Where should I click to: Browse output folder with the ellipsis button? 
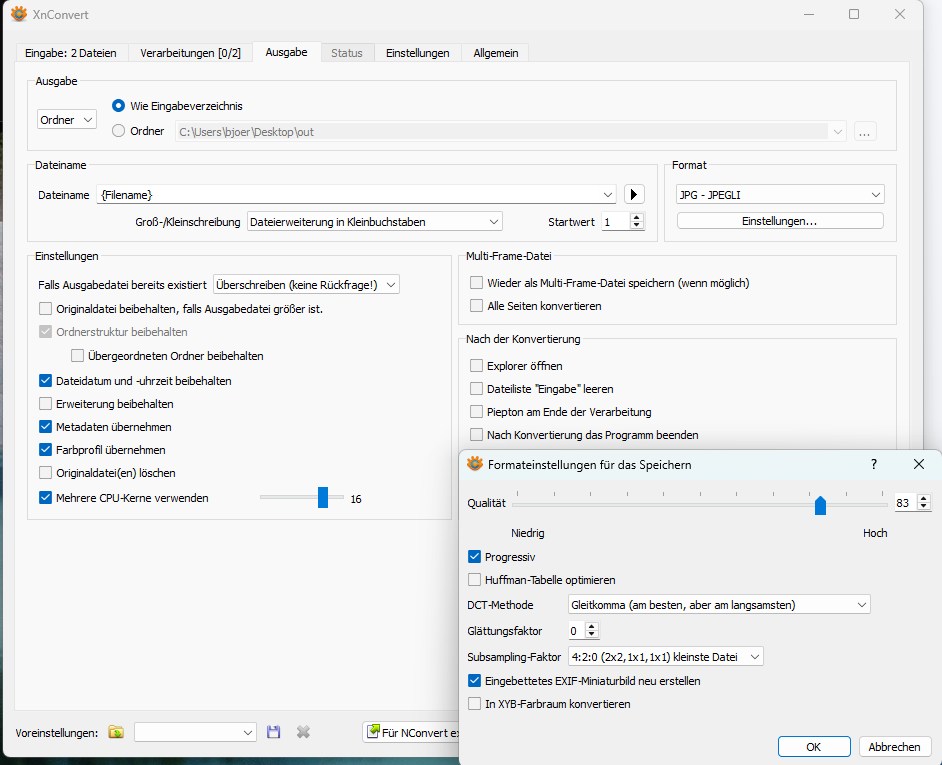[x=865, y=132]
